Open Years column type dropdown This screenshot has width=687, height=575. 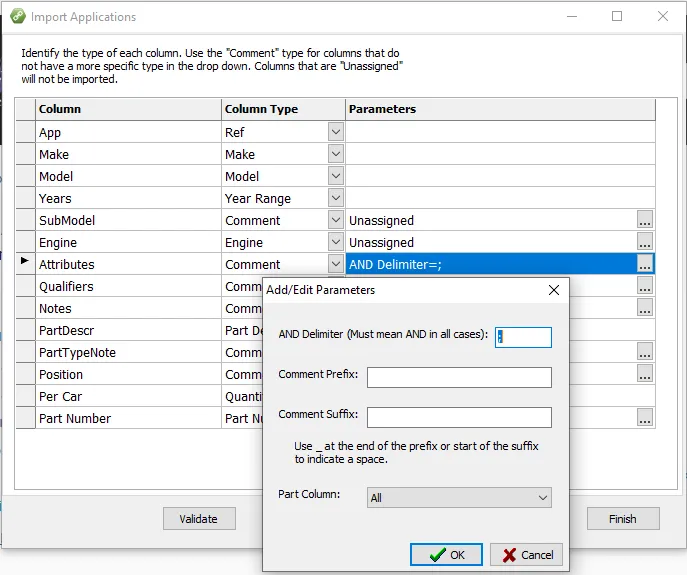[x=336, y=198]
